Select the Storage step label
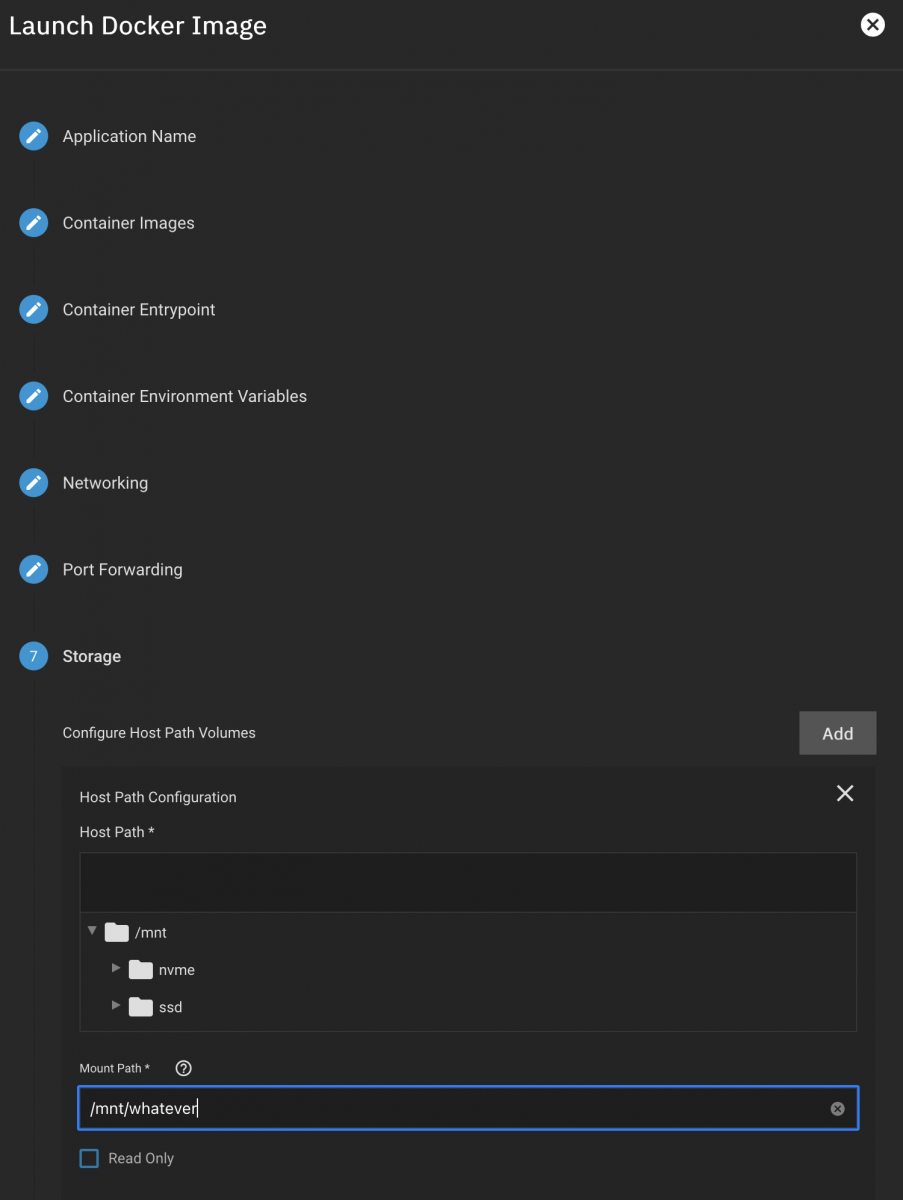 (91, 656)
